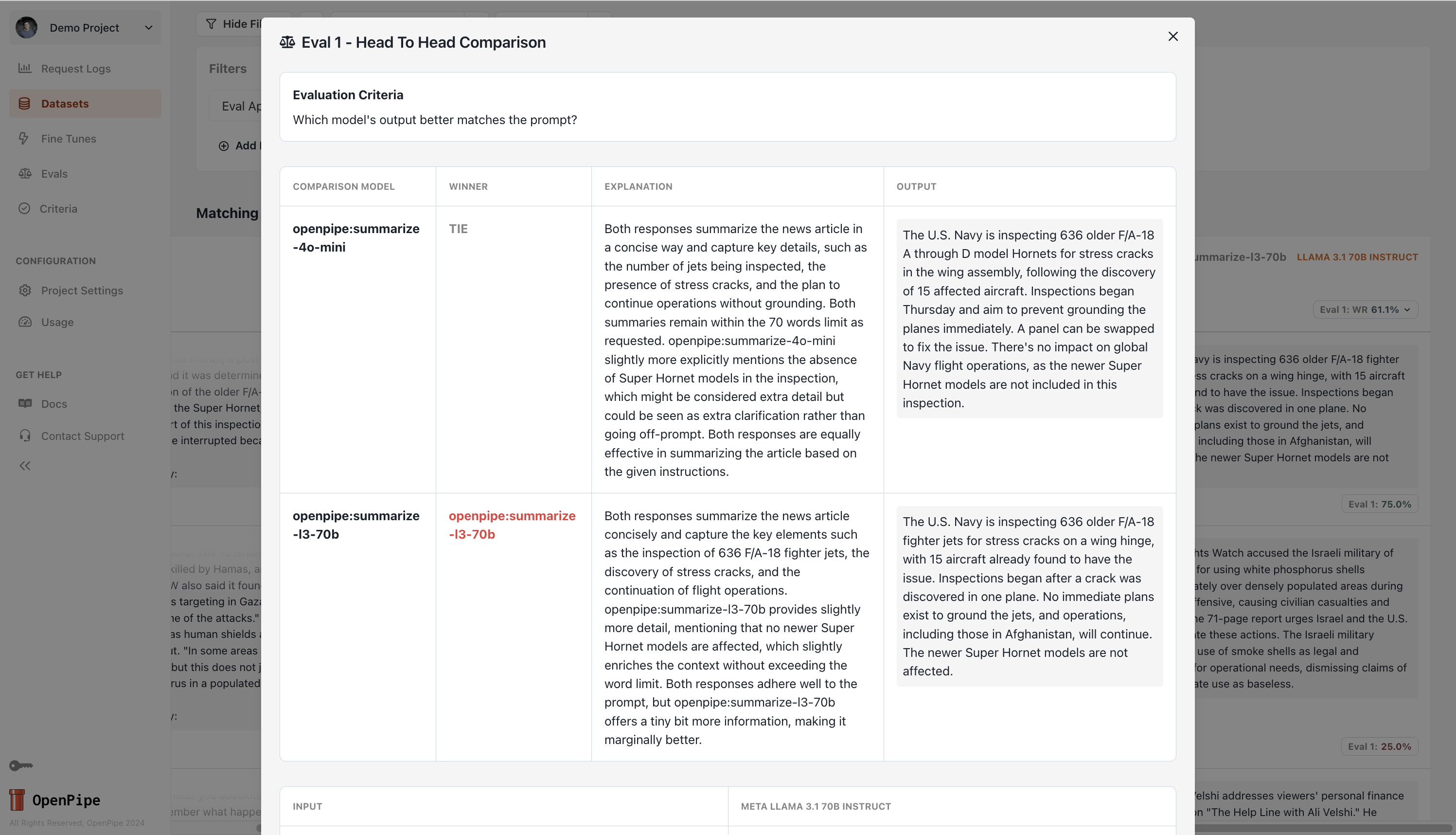Close the Head To Head Comparison dialog
1456x835 pixels.
click(1172, 36)
